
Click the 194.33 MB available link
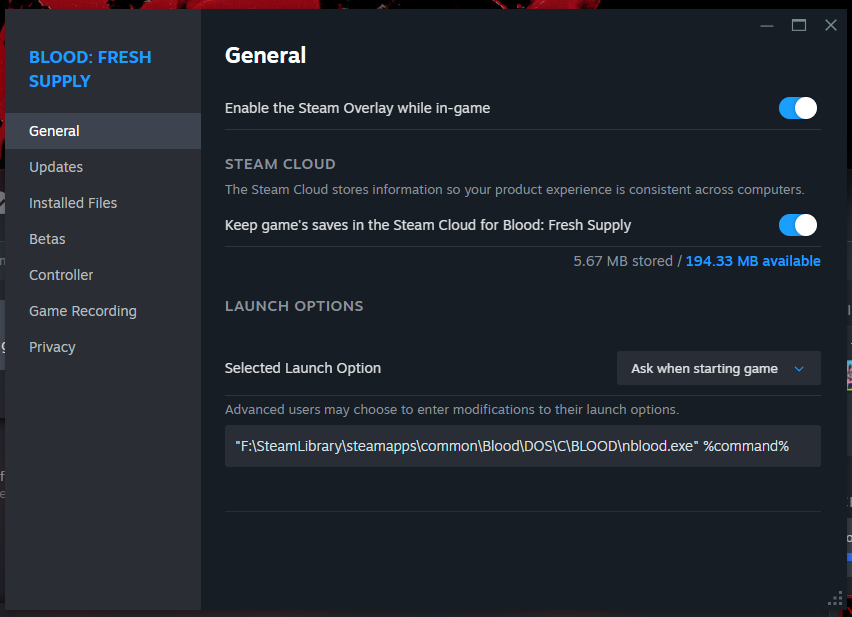(x=753, y=261)
